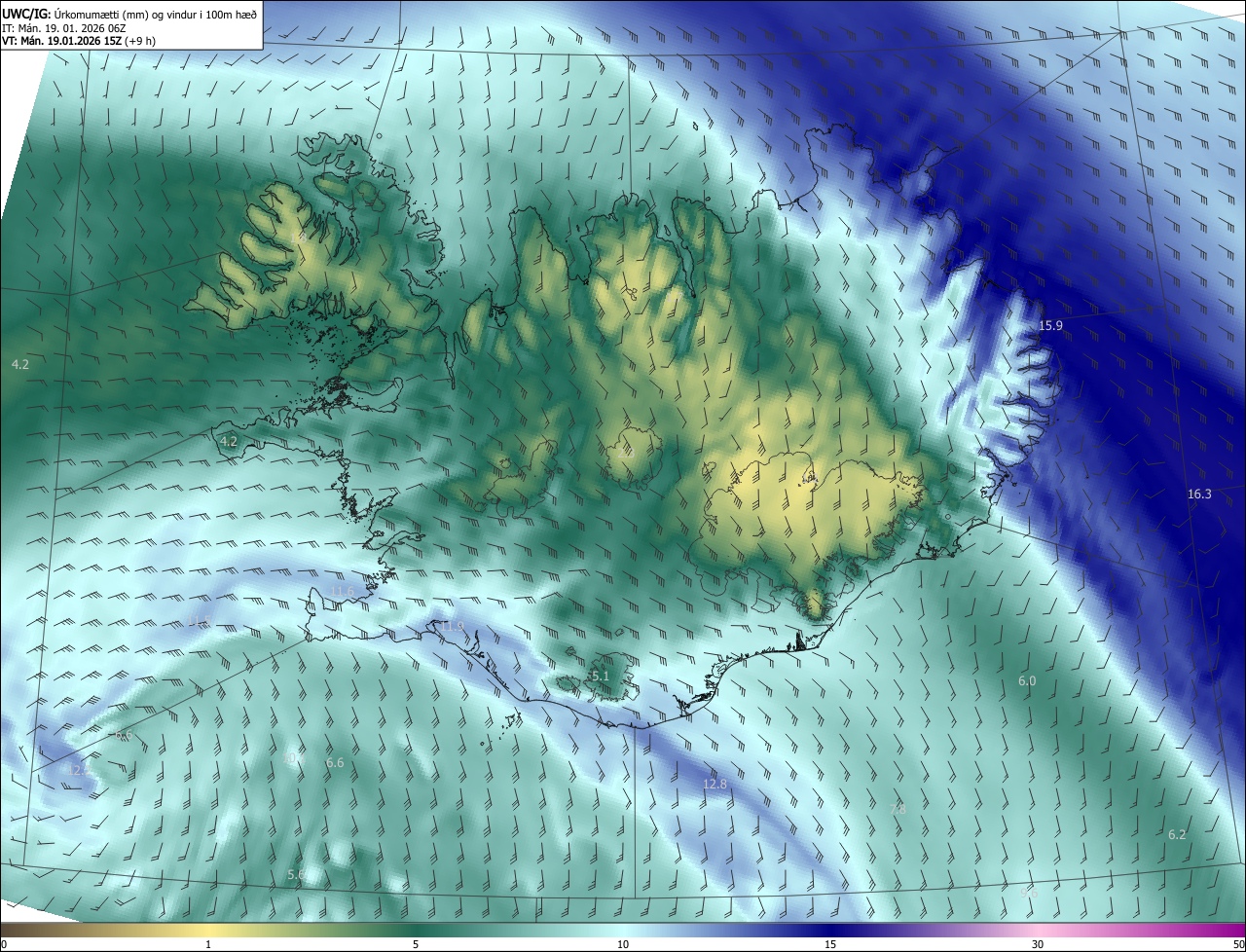1246x952 pixels.
Task: Click the 16.3 precipitation value label
Action: point(1199,494)
